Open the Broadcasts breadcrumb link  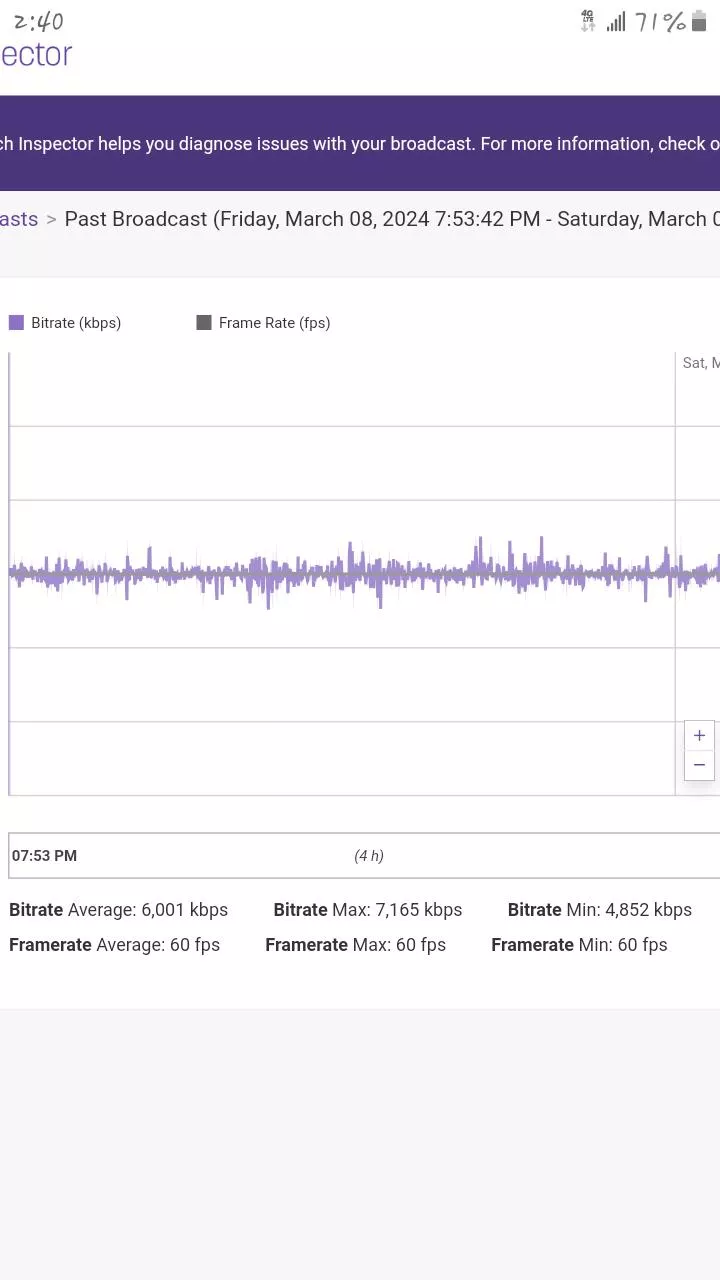tap(19, 219)
